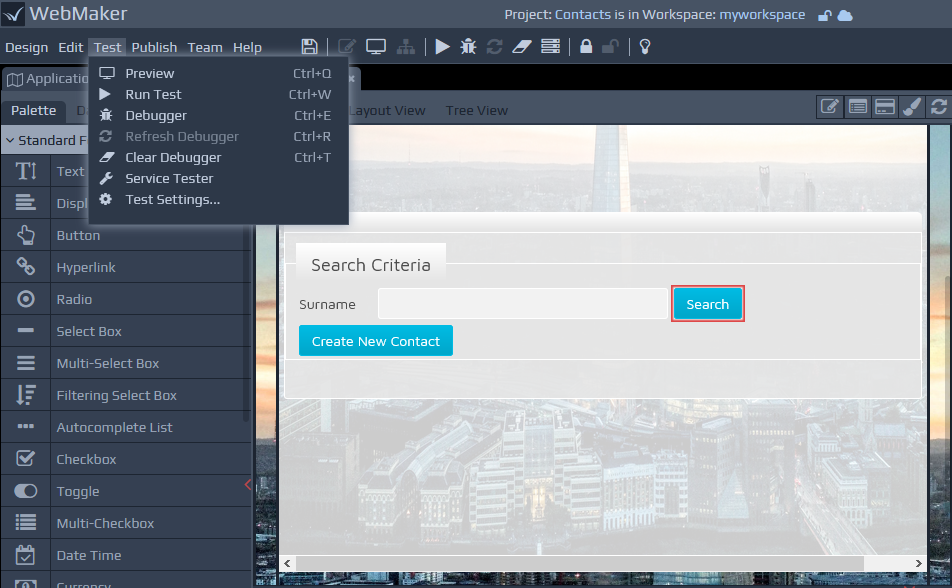Click the Preview monitor icon in toolbar
The height and width of the screenshot is (588, 952).
[x=376, y=47]
